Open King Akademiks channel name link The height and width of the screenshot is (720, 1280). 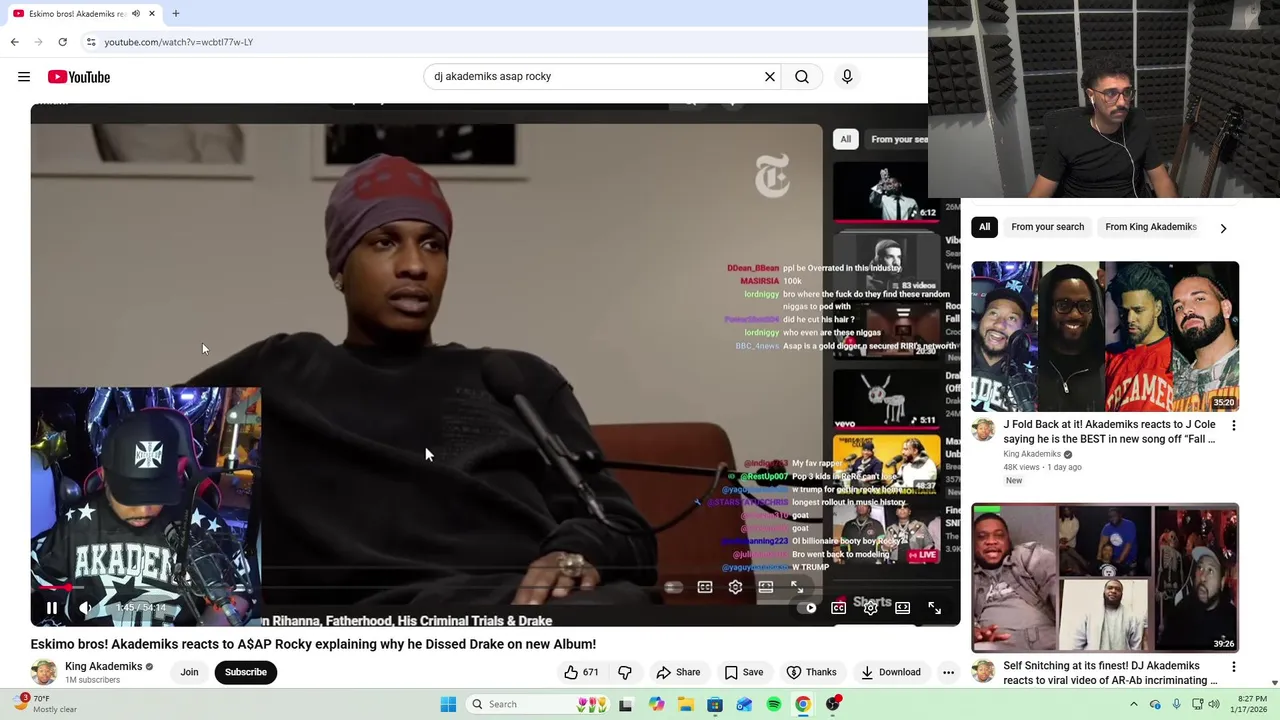click(103, 666)
